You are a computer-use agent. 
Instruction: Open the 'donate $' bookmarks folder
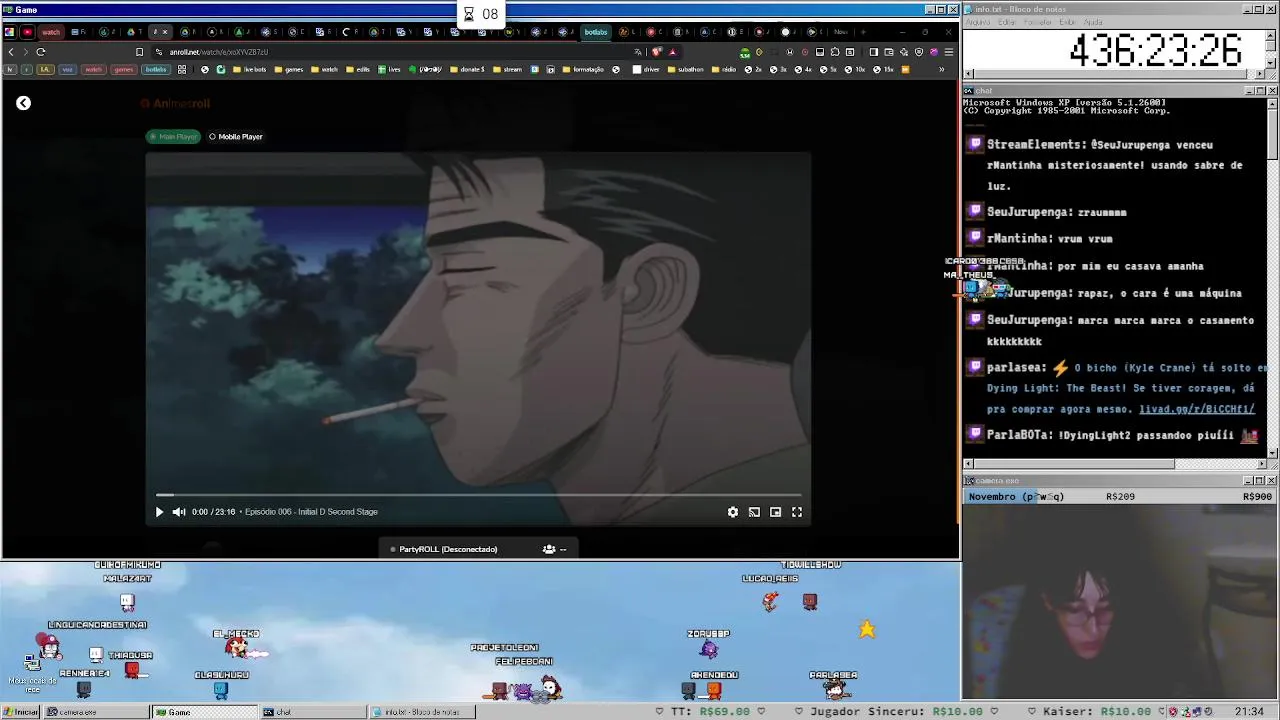tap(467, 70)
